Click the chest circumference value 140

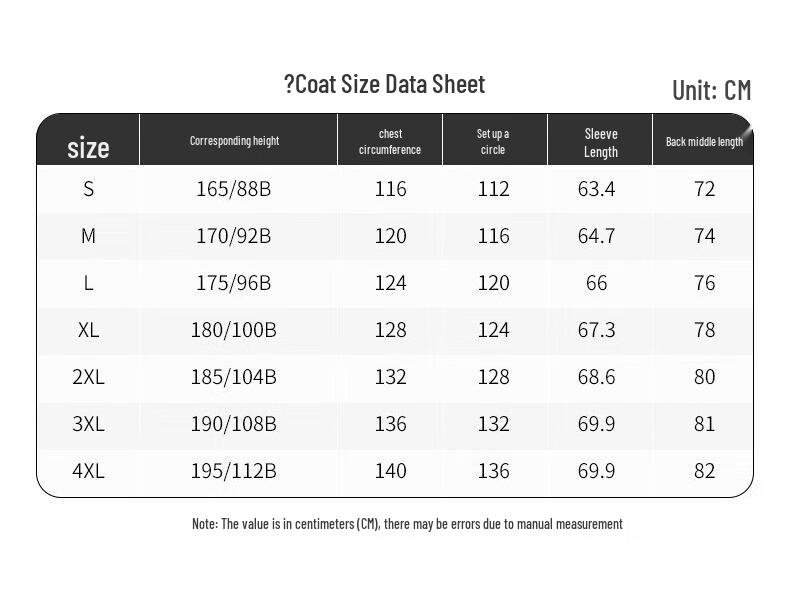(390, 471)
